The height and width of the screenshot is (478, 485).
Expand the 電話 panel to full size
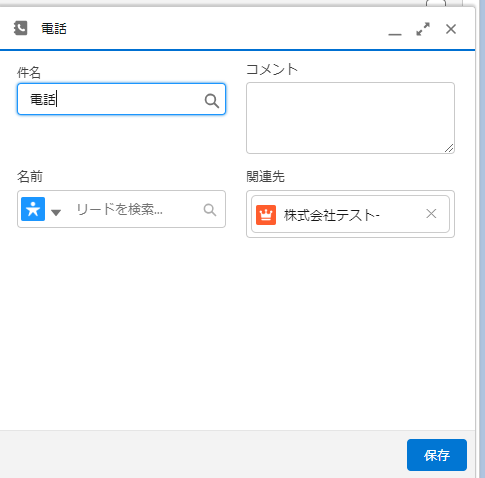click(x=423, y=29)
